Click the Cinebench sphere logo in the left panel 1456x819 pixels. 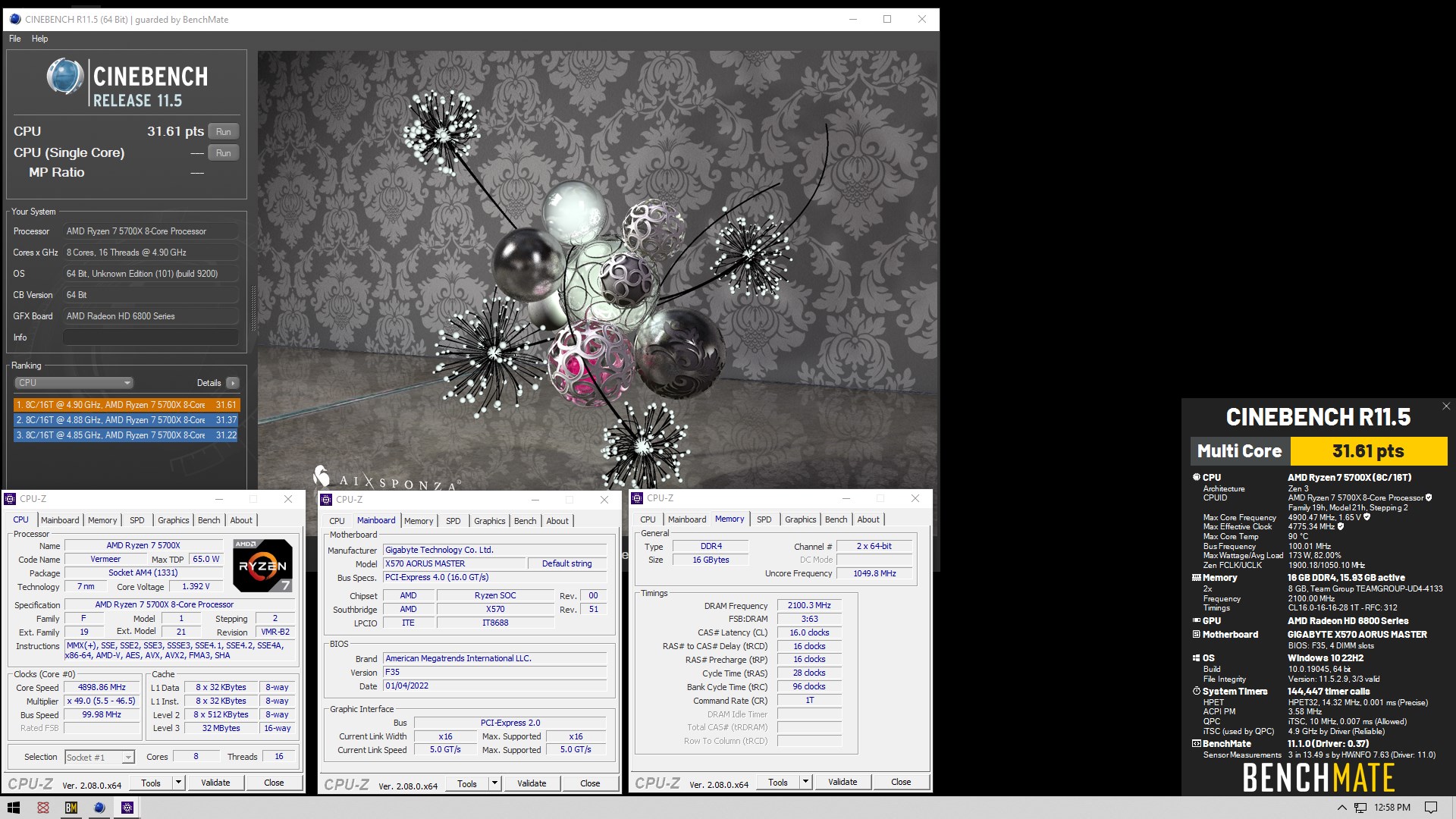[64, 77]
